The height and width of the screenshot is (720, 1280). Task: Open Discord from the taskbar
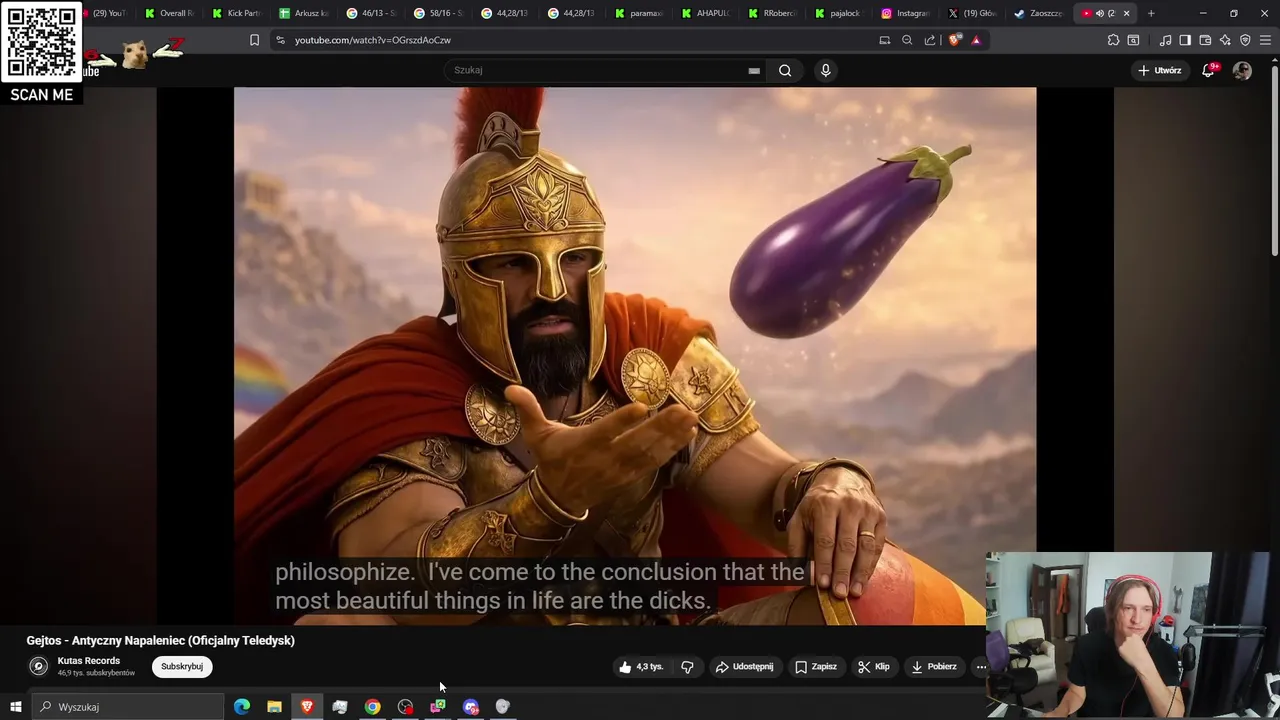coord(470,707)
